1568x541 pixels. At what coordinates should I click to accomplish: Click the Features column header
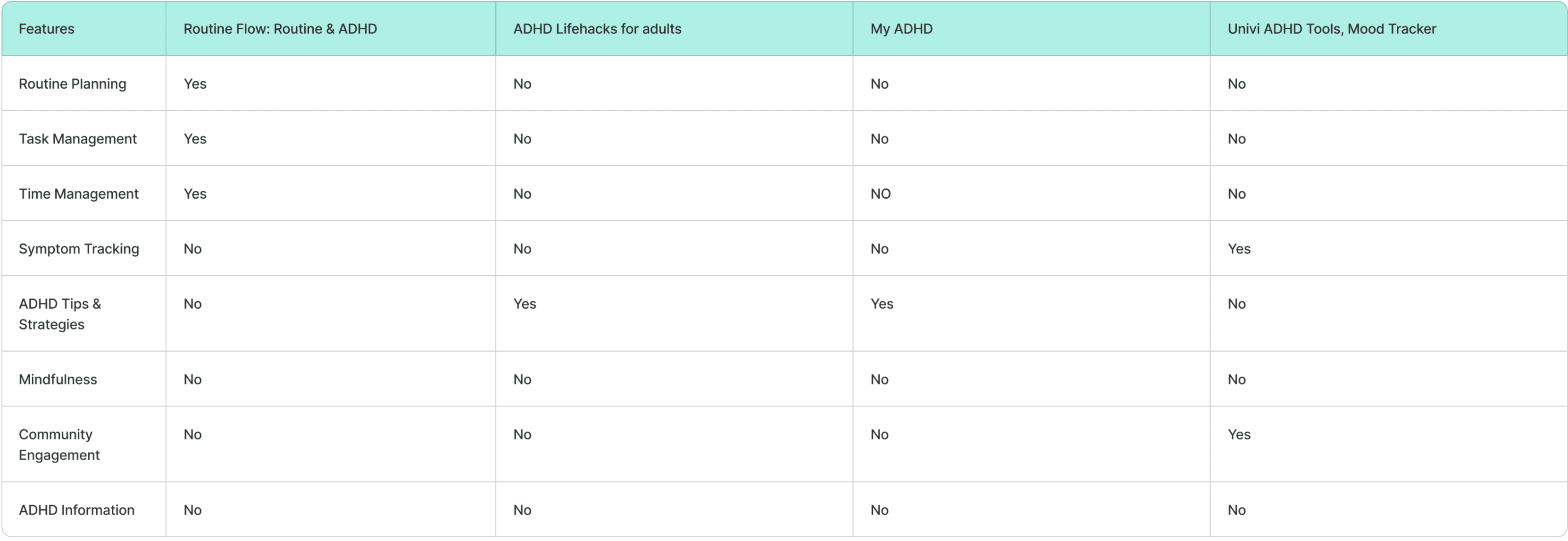[x=46, y=29]
